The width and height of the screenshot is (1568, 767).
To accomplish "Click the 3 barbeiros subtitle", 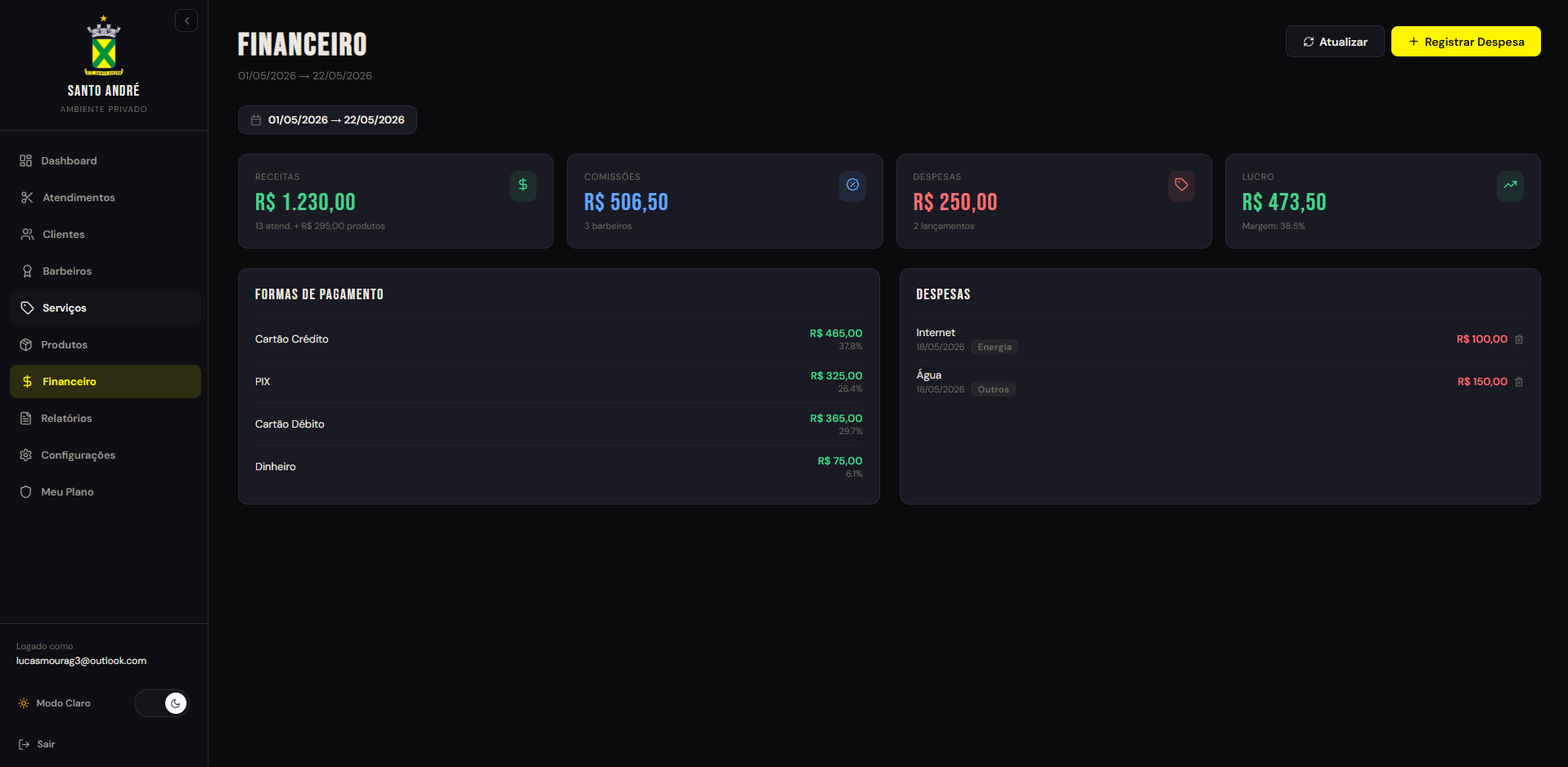I will pos(608,227).
